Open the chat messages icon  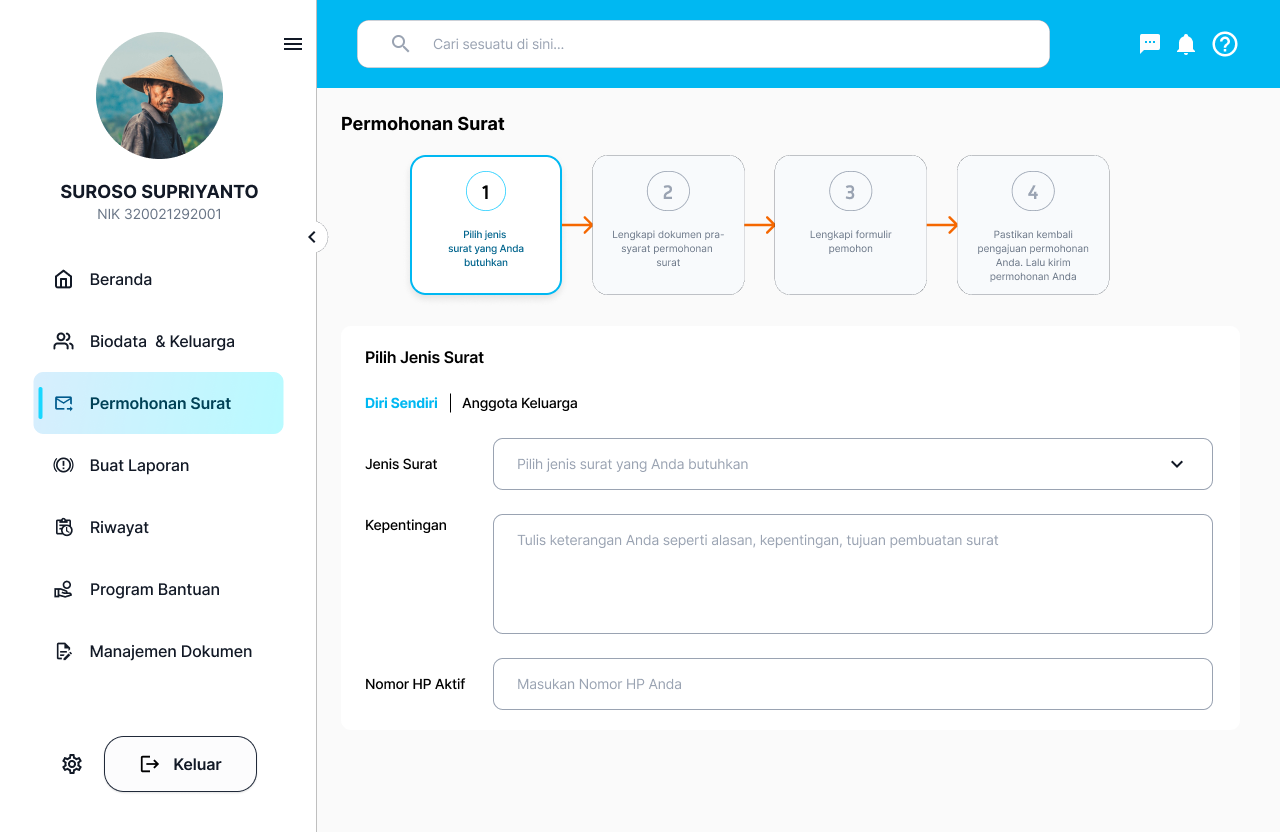[1149, 44]
